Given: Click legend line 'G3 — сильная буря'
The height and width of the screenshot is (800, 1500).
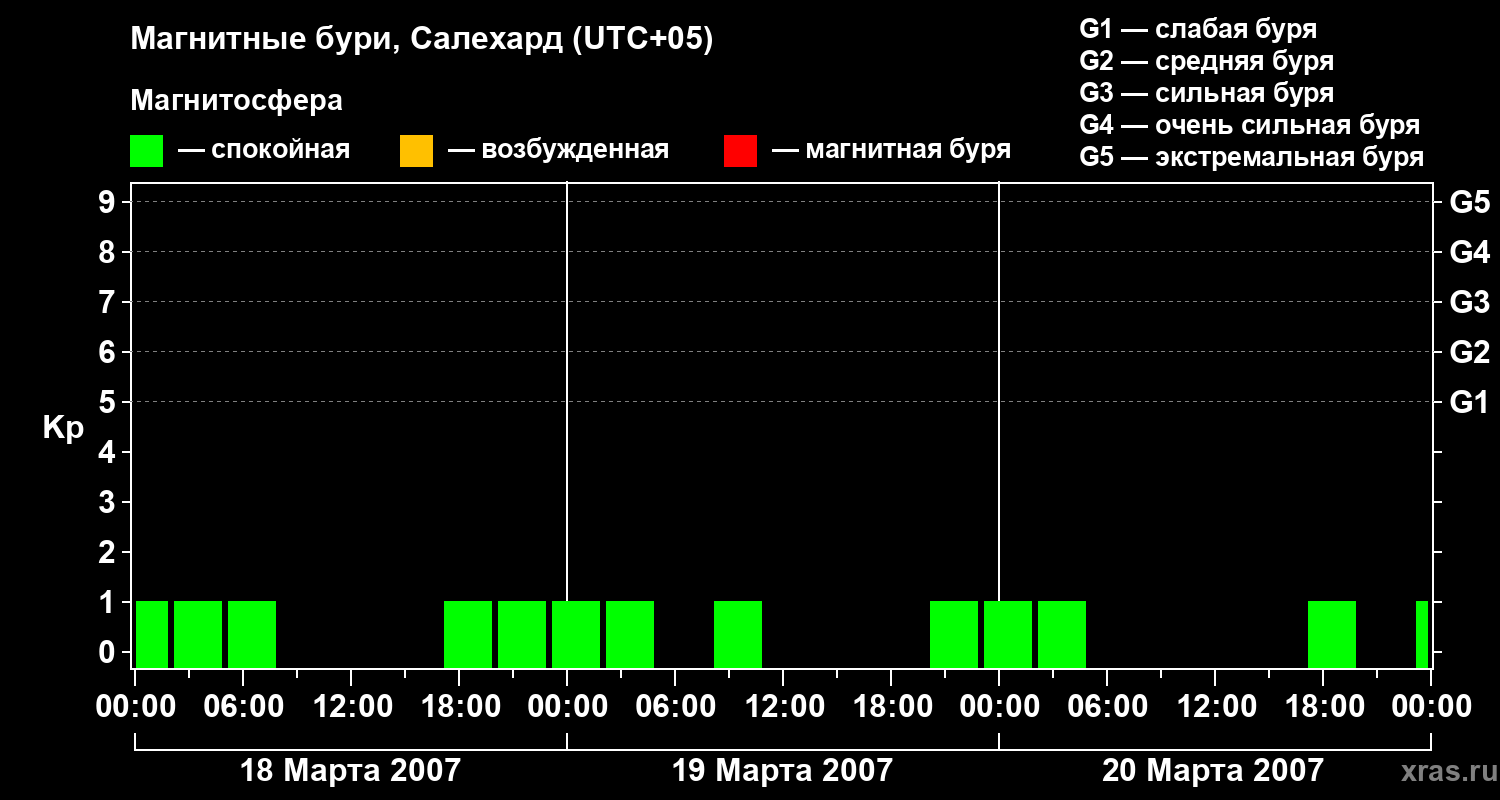Looking at the screenshot, I should (x=1207, y=93).
